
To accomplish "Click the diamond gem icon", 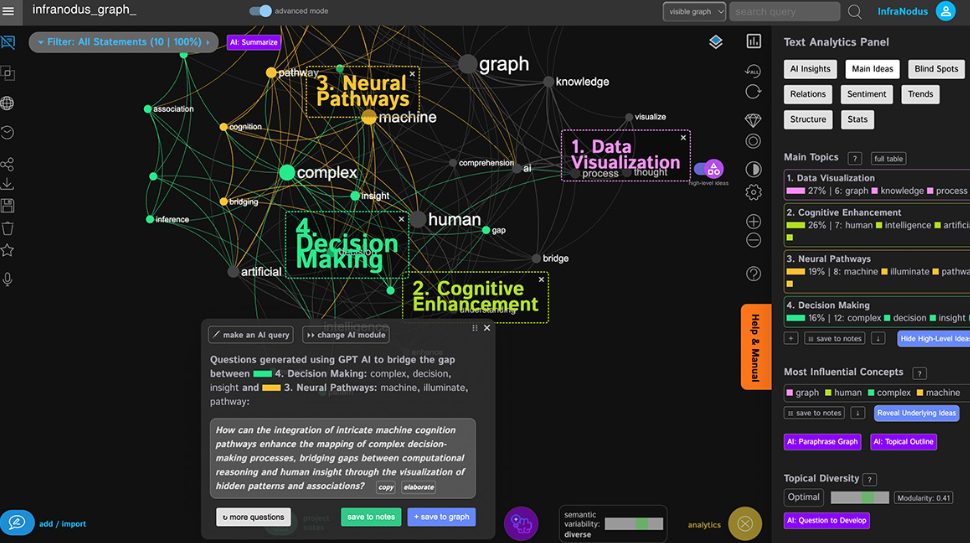I will pos(753,120).
